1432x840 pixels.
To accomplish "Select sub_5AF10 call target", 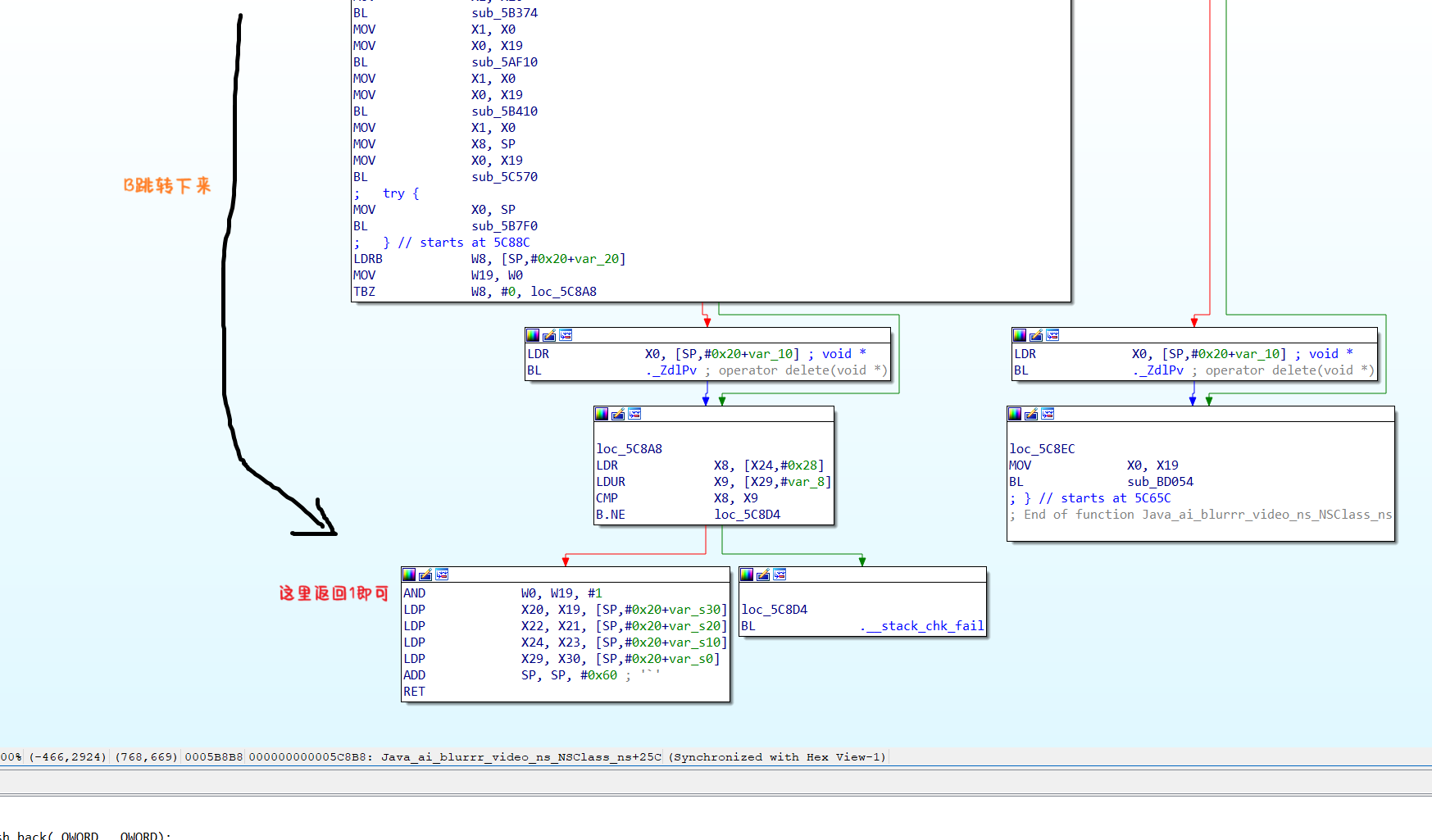I will tap(504, 62).
